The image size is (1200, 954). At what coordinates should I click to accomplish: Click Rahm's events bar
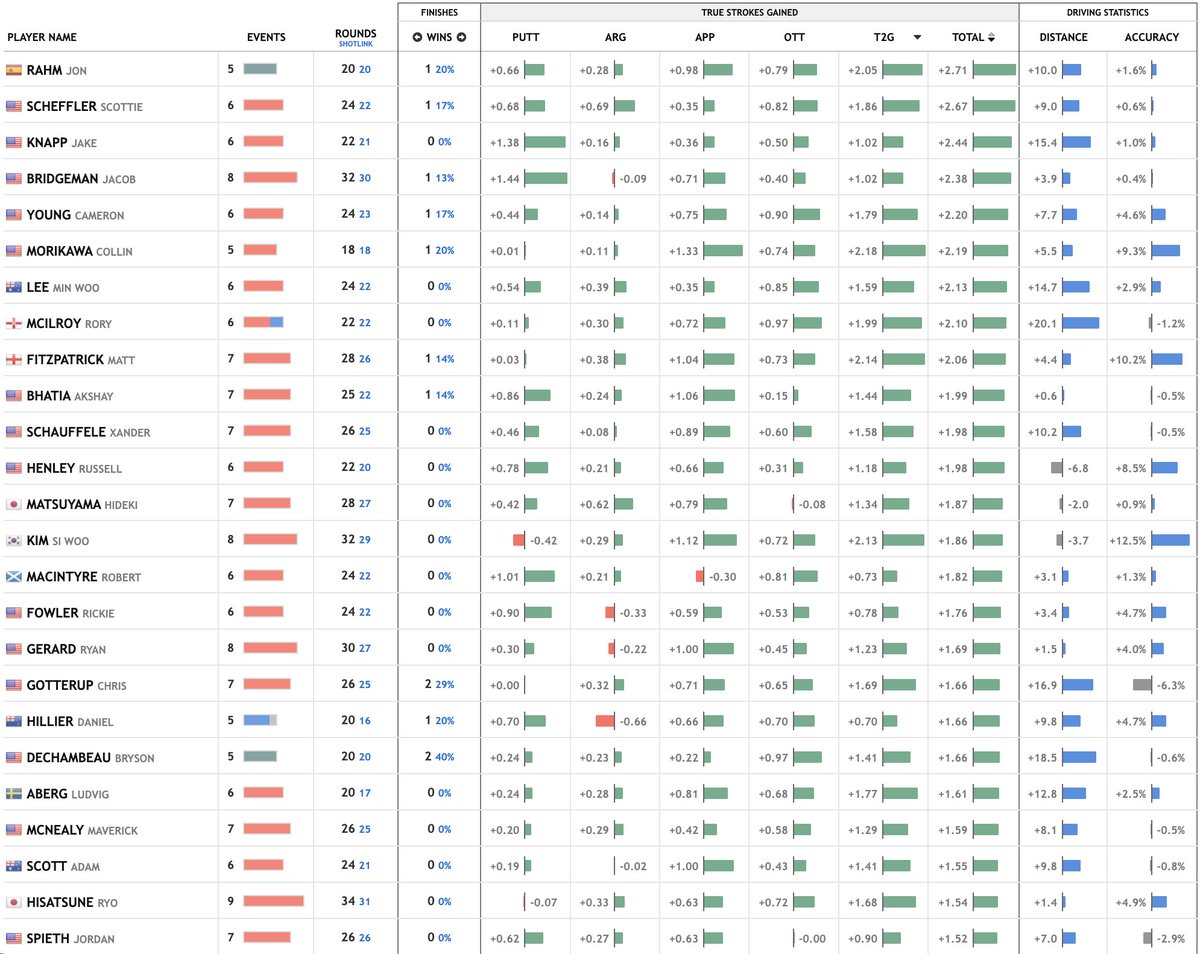[260, 70]
